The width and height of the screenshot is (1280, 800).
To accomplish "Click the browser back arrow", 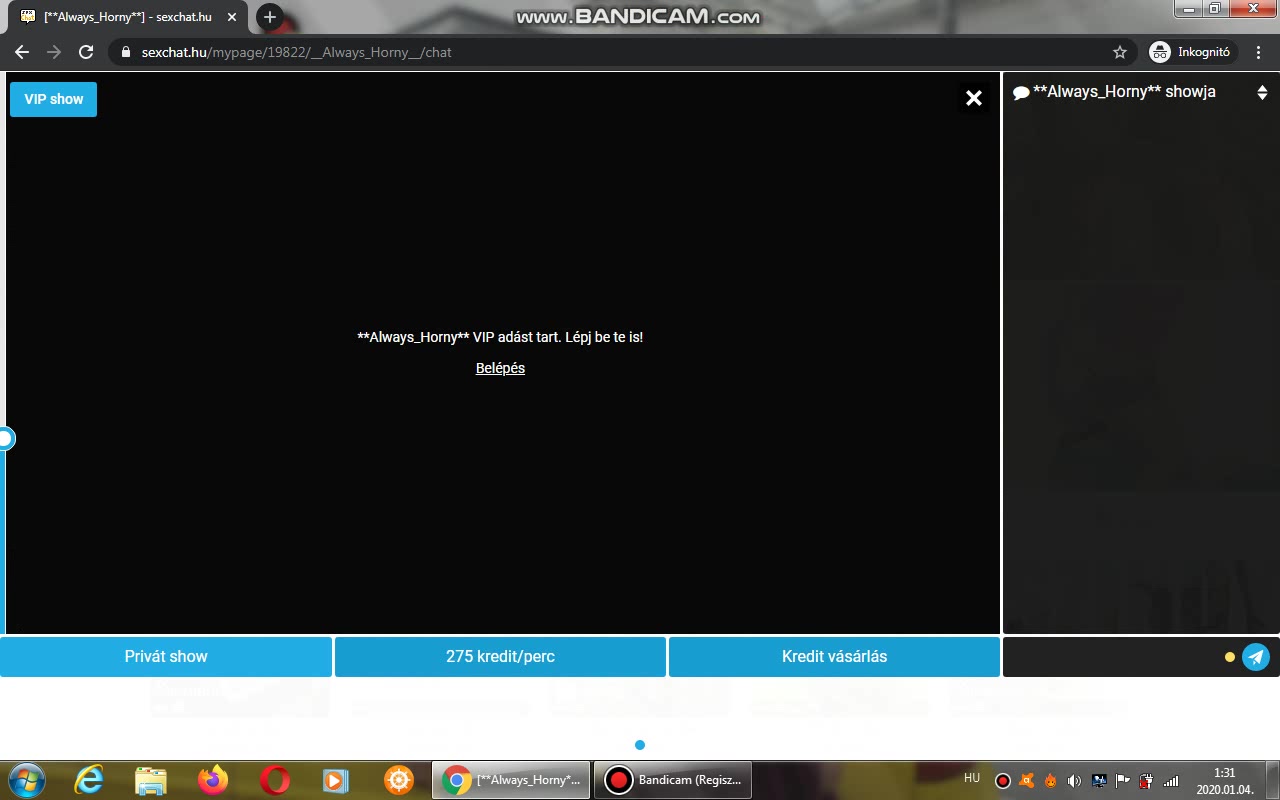I will (x=22, y=52).
